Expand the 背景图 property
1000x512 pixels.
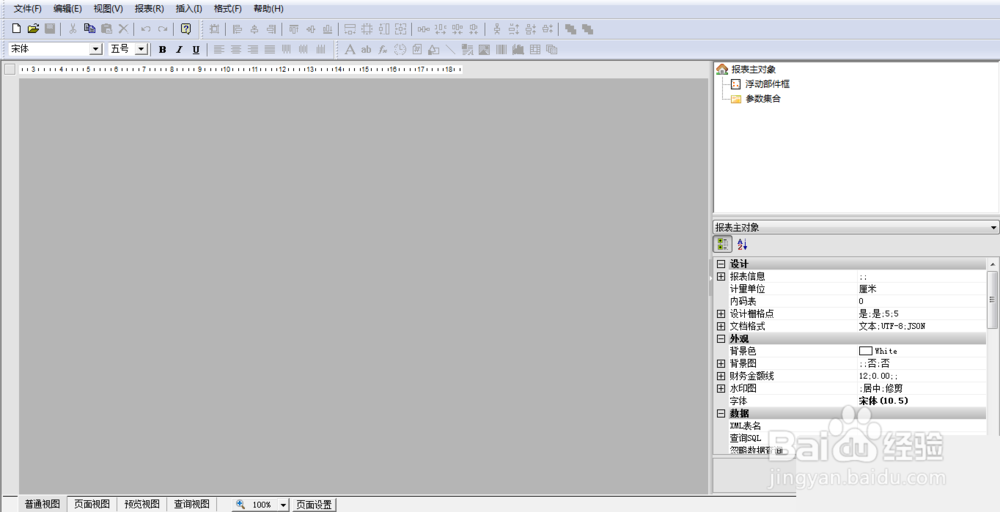pos(721,363)
